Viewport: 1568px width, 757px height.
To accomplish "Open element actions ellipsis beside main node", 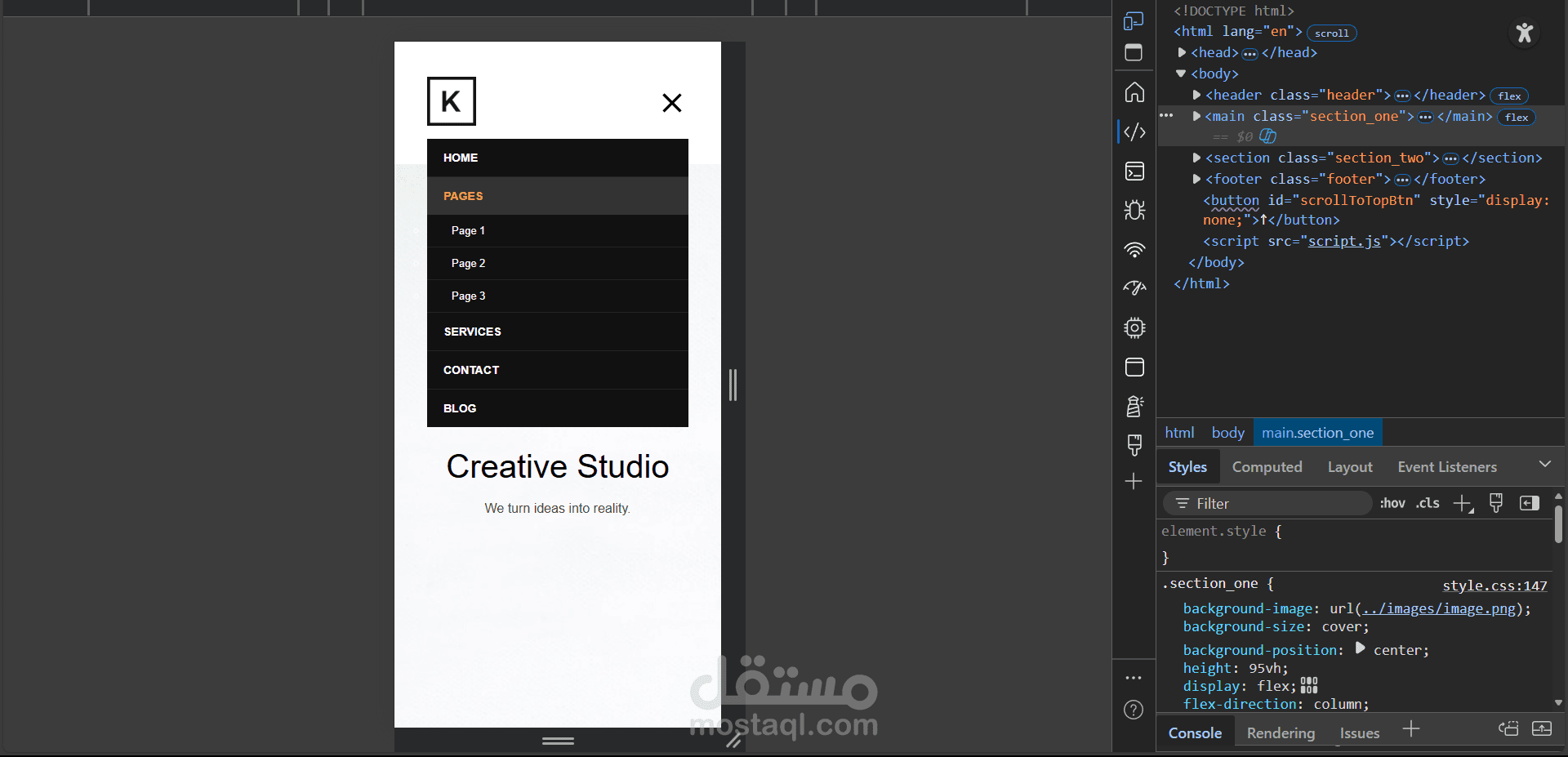I will 1166,115.
